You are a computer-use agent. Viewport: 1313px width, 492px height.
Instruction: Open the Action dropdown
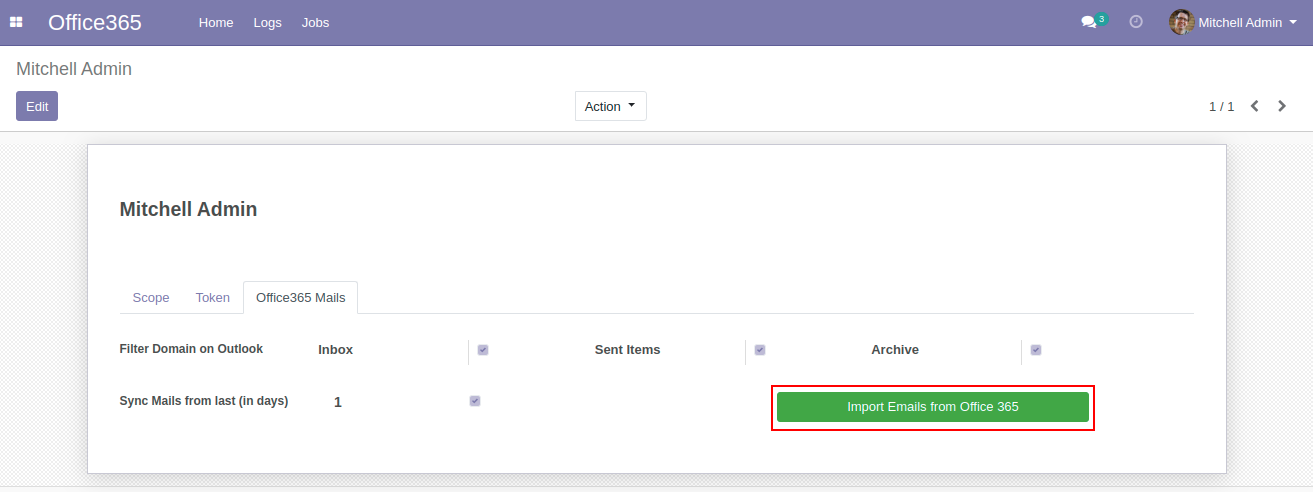(x=610, y=106)
